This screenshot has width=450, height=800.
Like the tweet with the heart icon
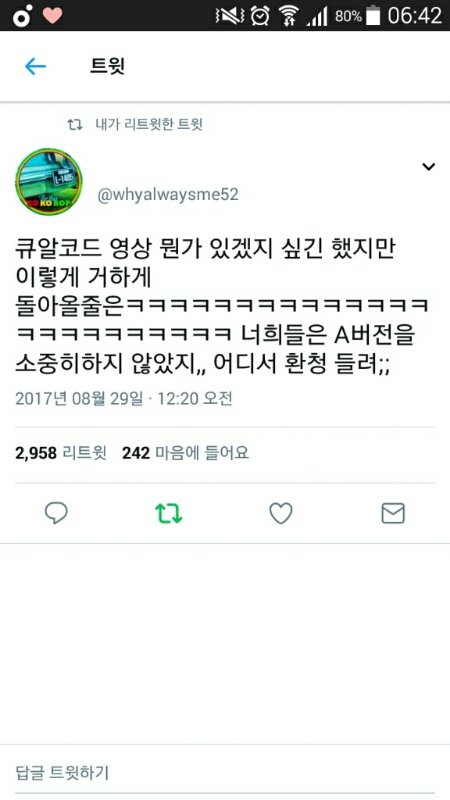(x=281, y=513)
